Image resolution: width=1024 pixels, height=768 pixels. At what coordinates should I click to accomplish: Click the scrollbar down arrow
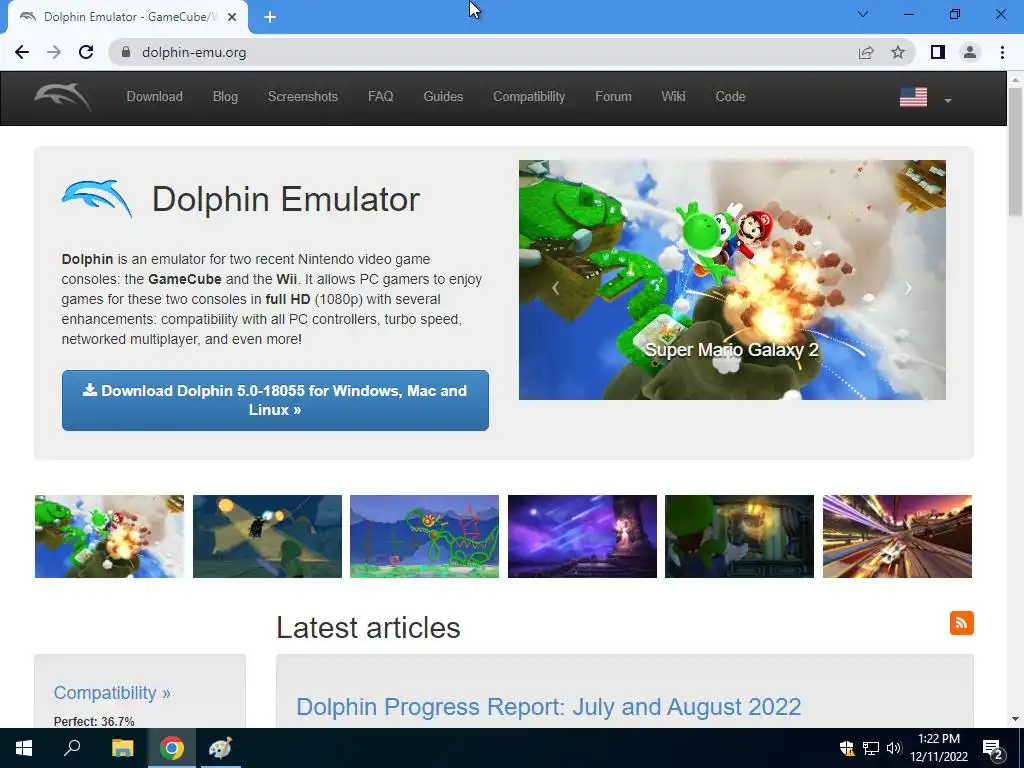click(1016, 719)
